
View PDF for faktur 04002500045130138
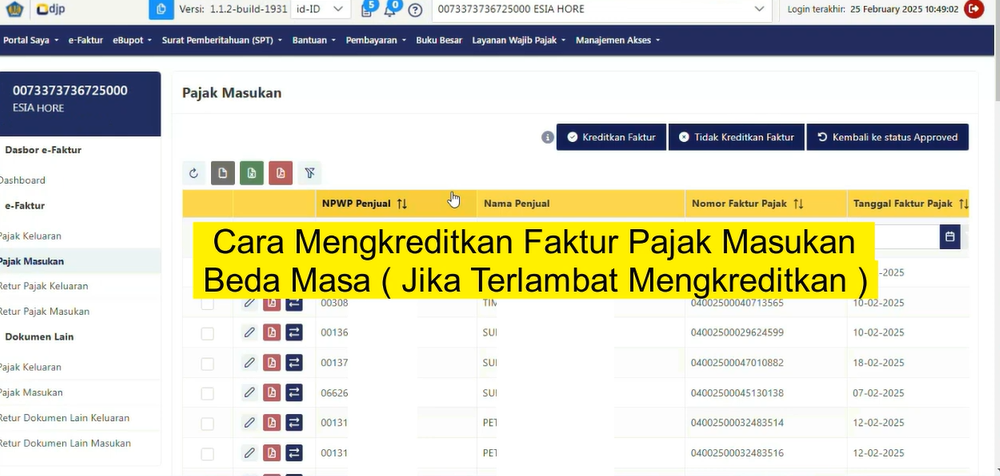pos(272,393)
